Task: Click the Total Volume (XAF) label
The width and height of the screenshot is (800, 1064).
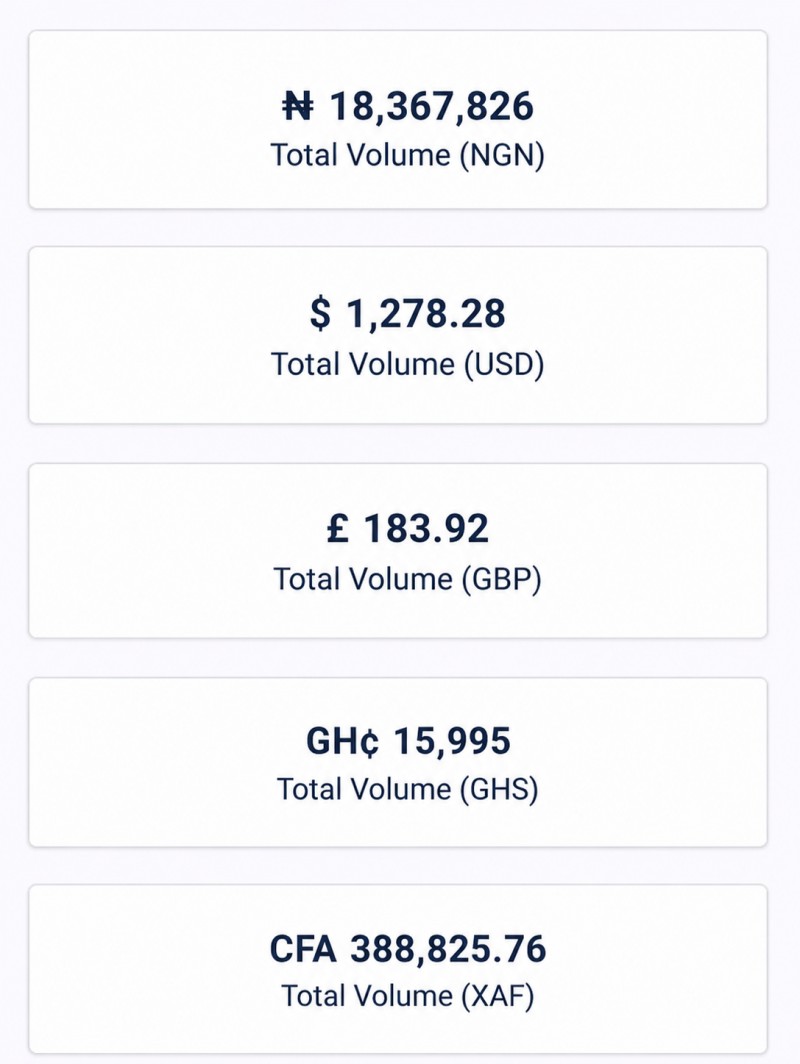Action: [x=408, y=995]
